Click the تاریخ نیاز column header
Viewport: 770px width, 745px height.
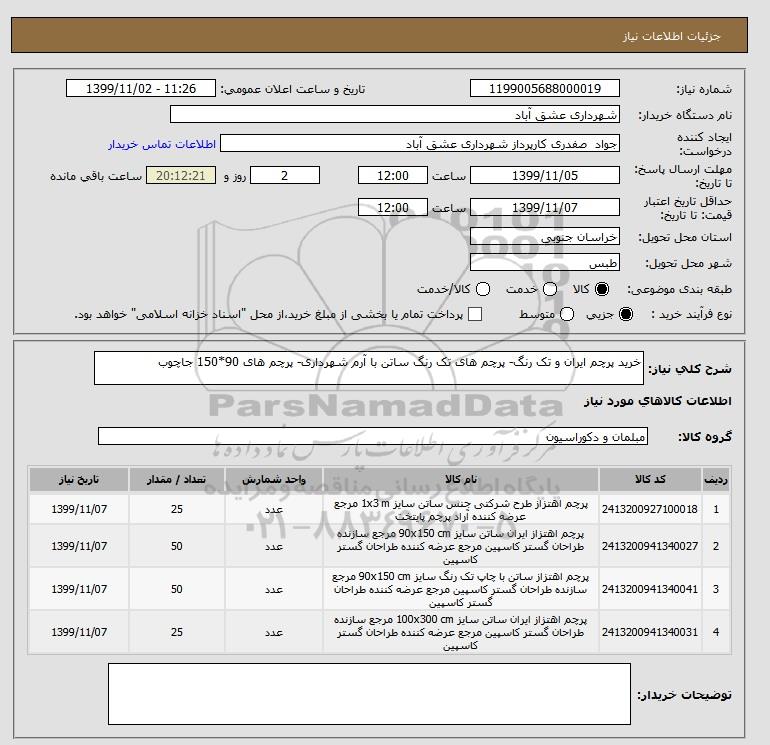tap(79, 479)
